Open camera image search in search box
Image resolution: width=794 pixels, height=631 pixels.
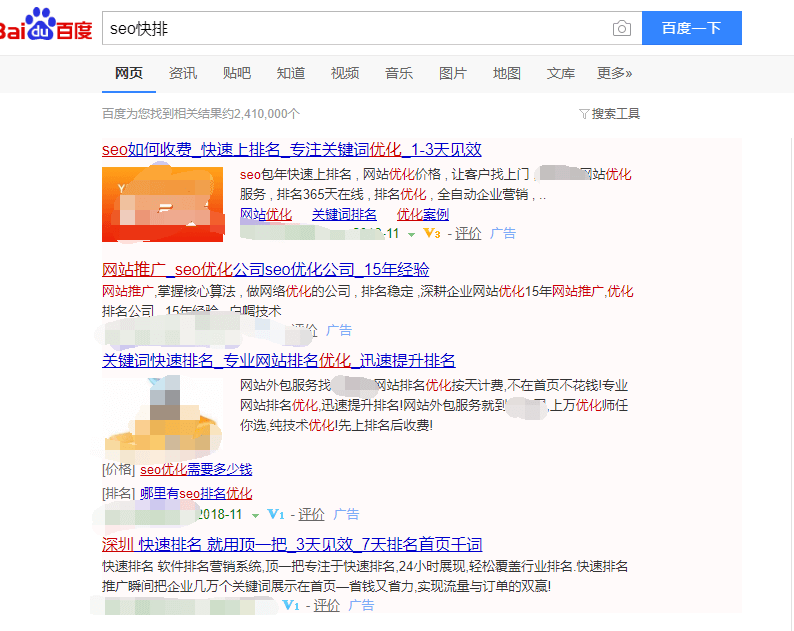[622, 29]
